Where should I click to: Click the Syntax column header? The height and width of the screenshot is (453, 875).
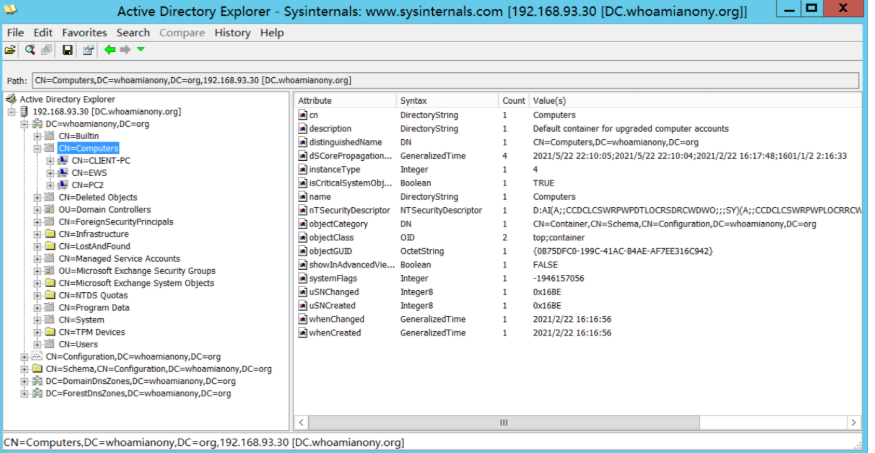[444, 101]
